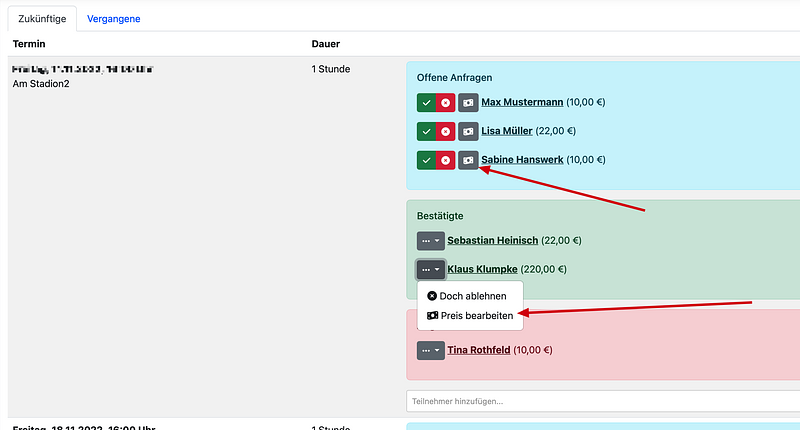Reject Max Mustermann's request with red X
The image size is (800, 430).
(x=445, y=102)
